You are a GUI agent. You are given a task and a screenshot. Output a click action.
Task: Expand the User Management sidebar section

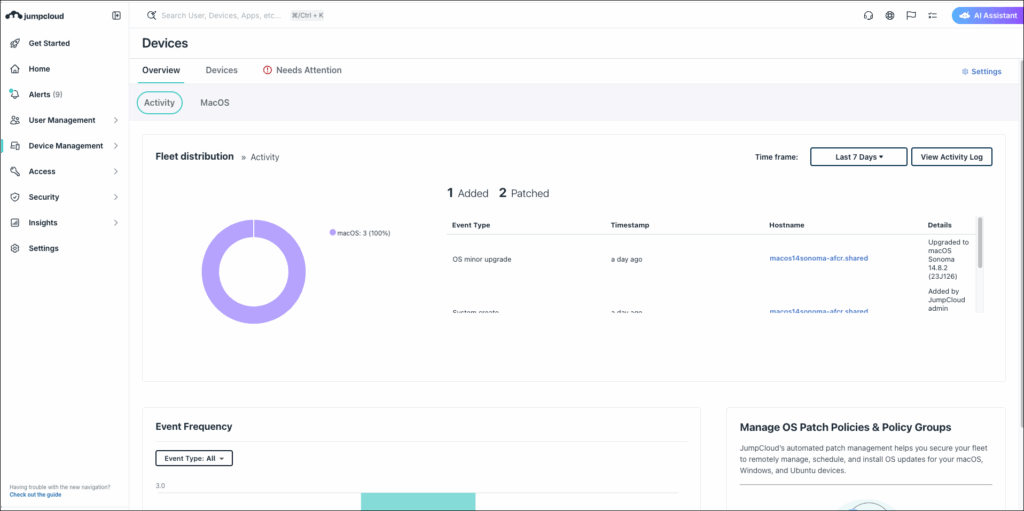pos(116,120)
